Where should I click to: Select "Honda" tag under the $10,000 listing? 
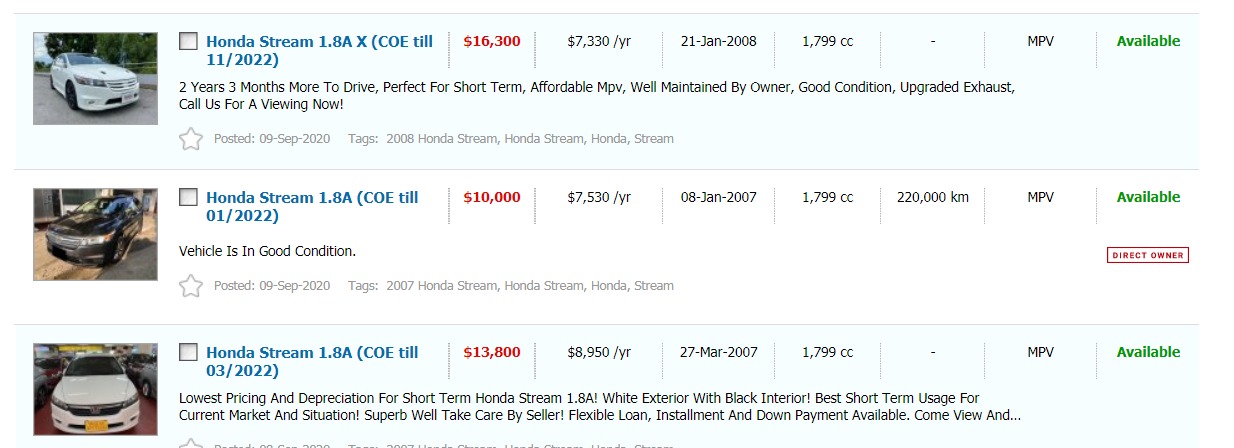click(x=608, y=286)
